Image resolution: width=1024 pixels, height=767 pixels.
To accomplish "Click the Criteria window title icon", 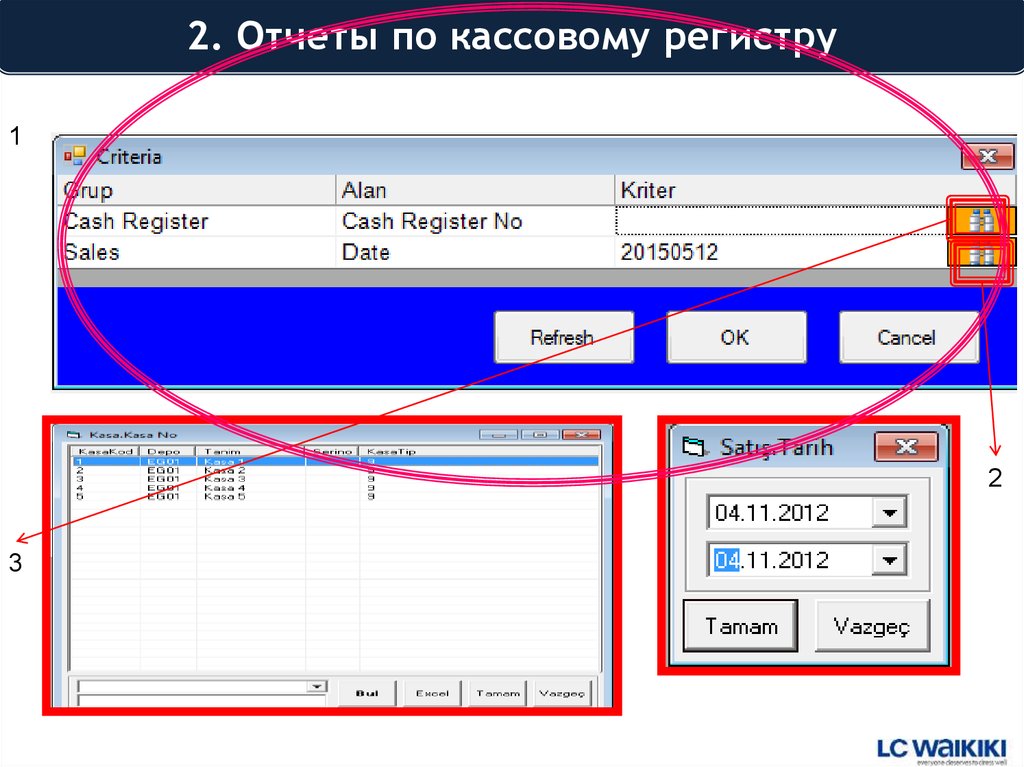I will 74,156.
